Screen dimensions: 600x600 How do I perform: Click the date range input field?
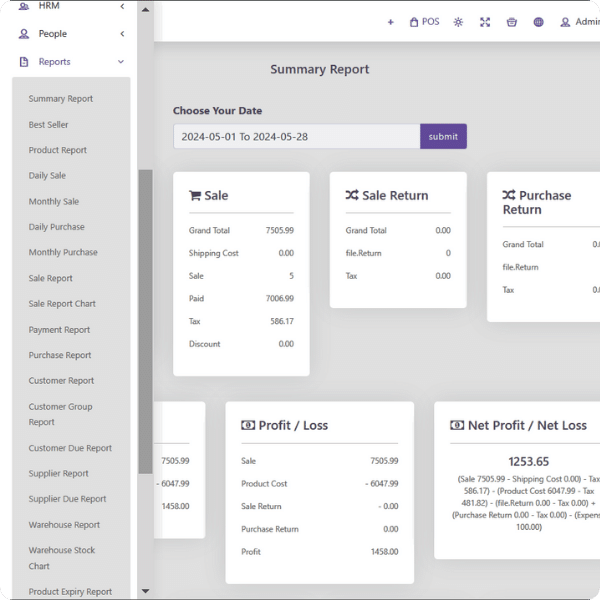[x=296, y=137]
